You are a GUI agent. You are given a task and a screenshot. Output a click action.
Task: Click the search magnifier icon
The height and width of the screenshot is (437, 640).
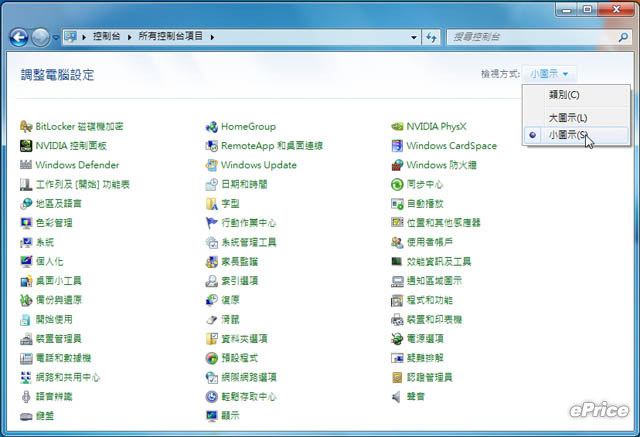[x=623, y=38]
